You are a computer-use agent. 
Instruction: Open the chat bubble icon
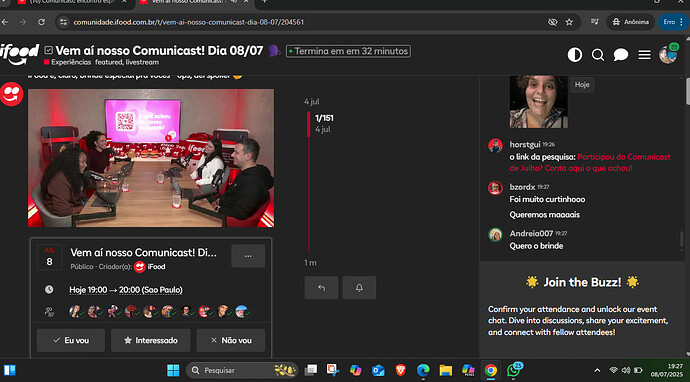point(621,55)
